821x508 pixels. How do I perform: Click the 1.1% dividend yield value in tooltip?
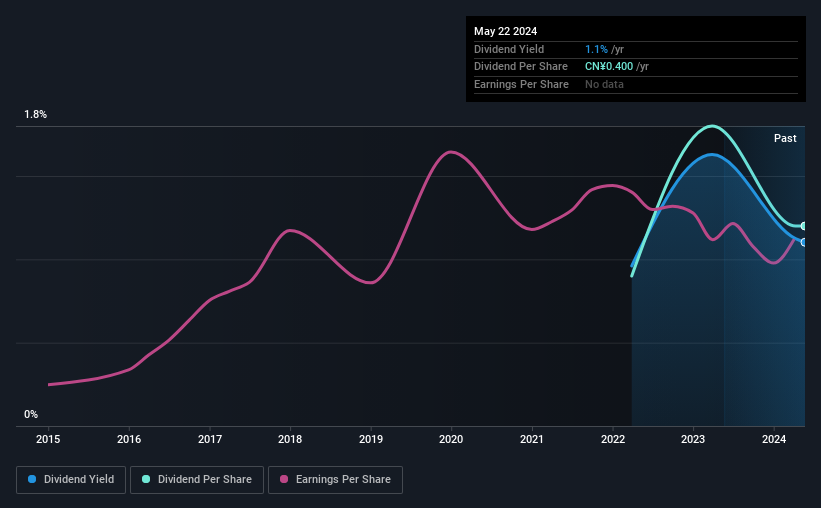(x=596, y=49)
